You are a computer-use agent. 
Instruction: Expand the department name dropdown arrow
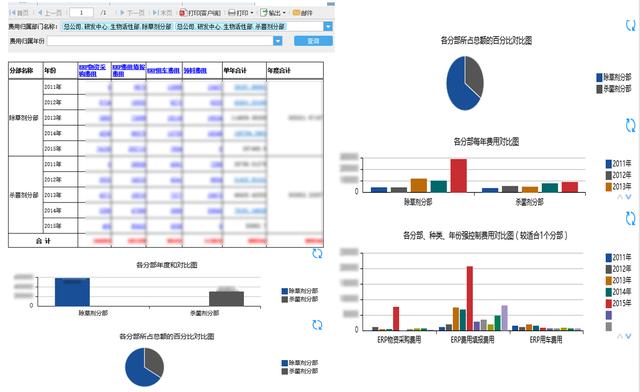pos(328,27)
